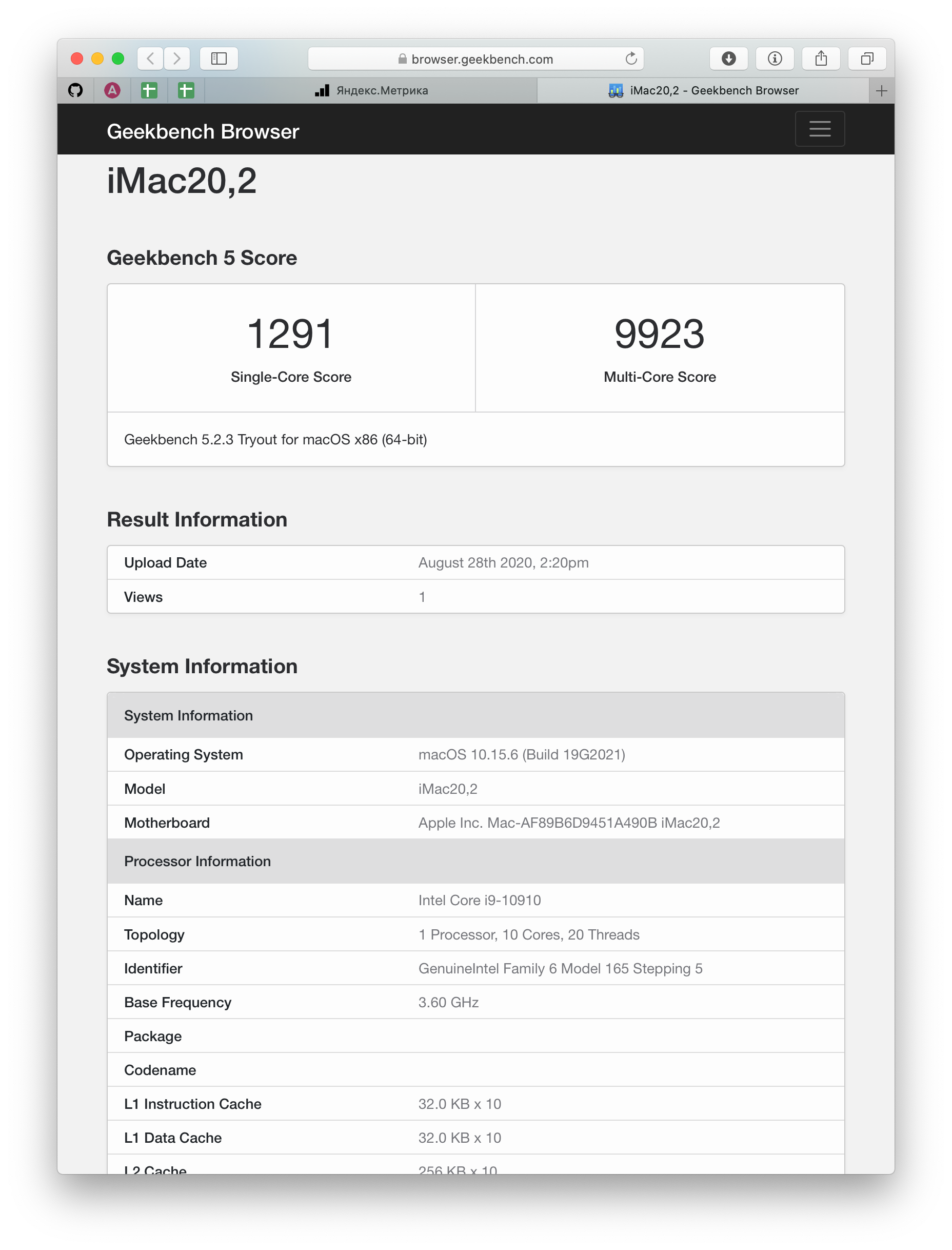Open the second green plus pinned tab

tap(186, 90)
